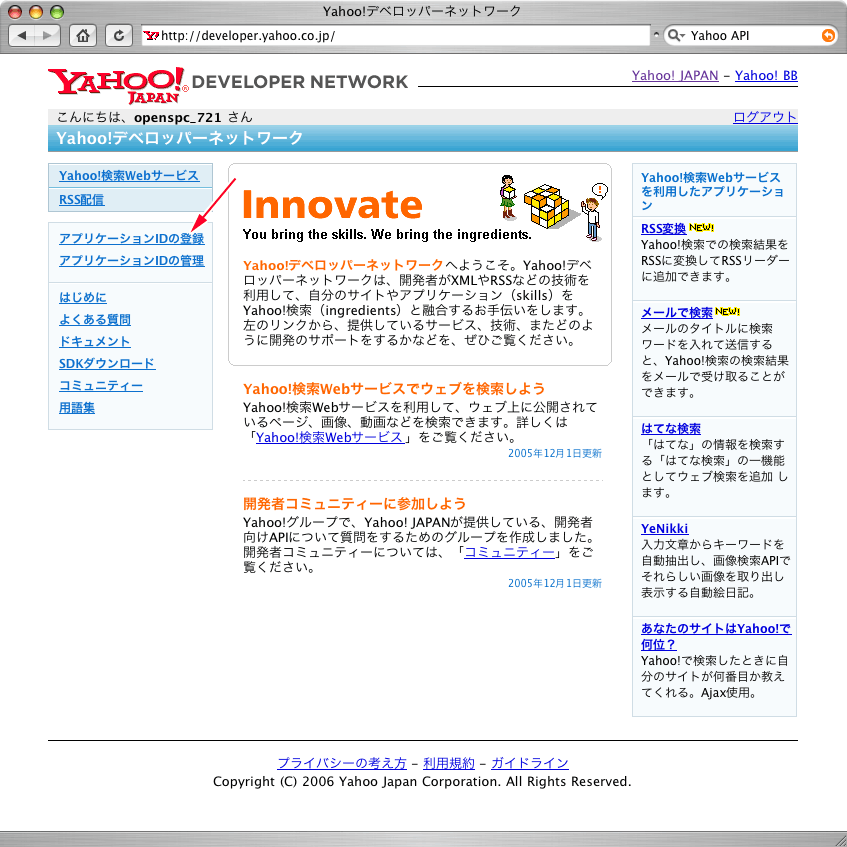Reload the page with the refresh icon

pos(119,36)
